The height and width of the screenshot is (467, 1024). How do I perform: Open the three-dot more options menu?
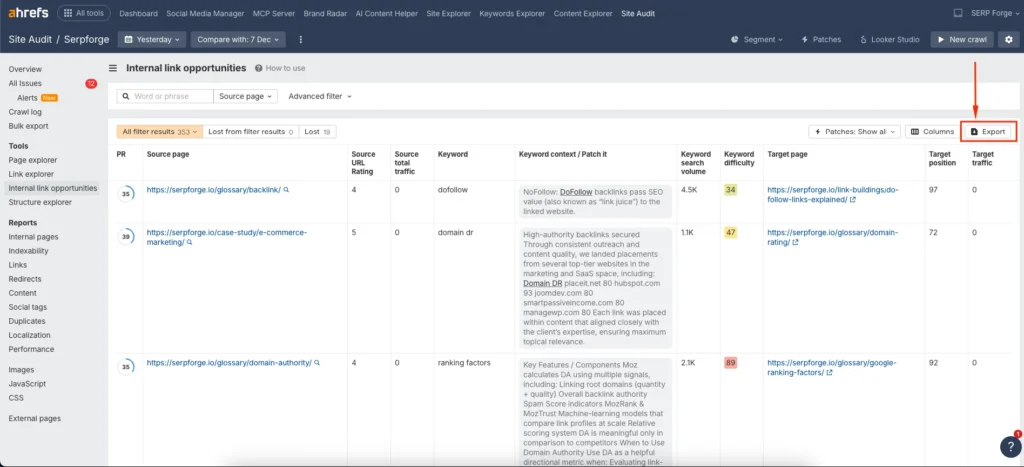pyautogui.click(x=300, y=39)
